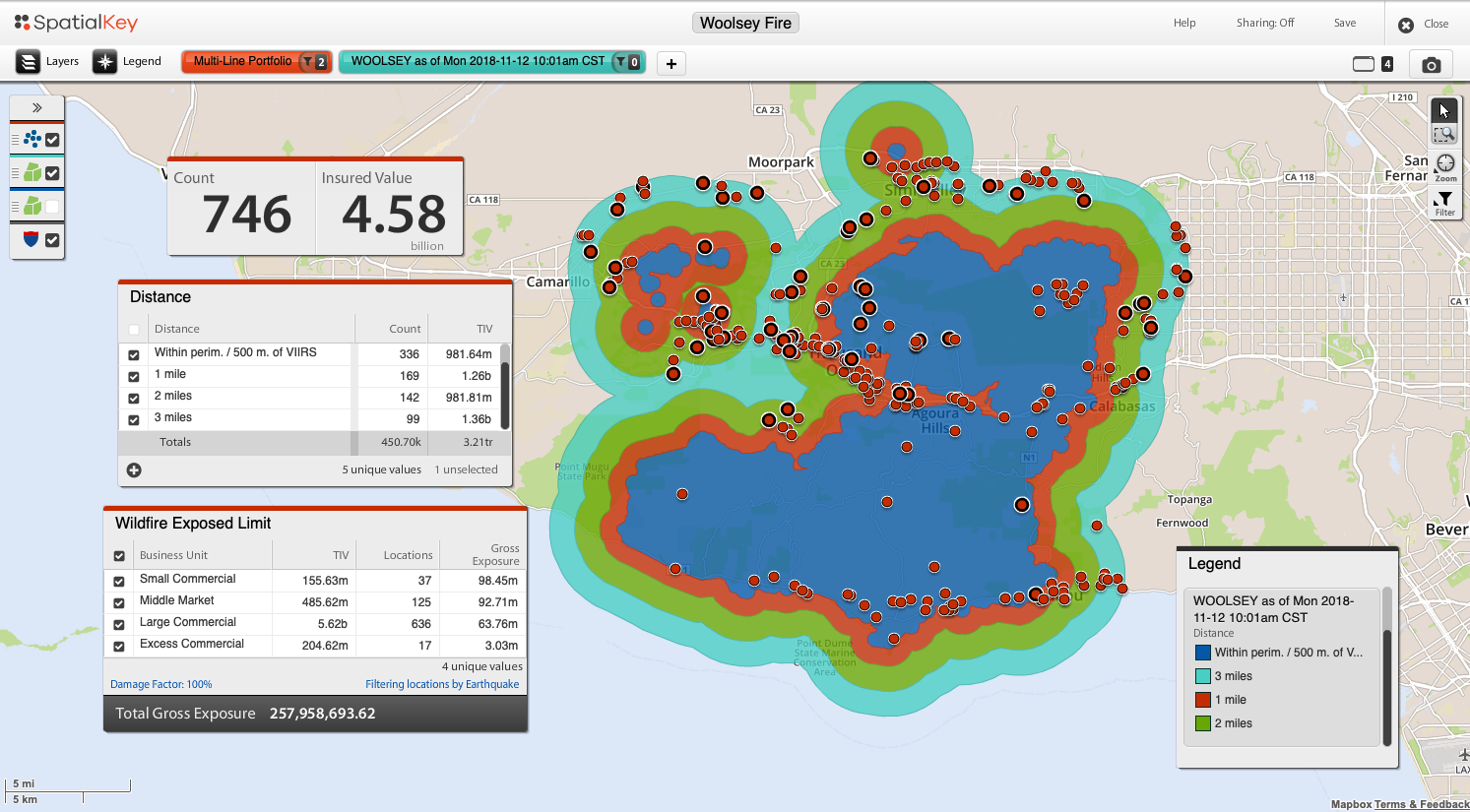
Task: Click the plus icon to add a dataset
Action: coord(671,64)
